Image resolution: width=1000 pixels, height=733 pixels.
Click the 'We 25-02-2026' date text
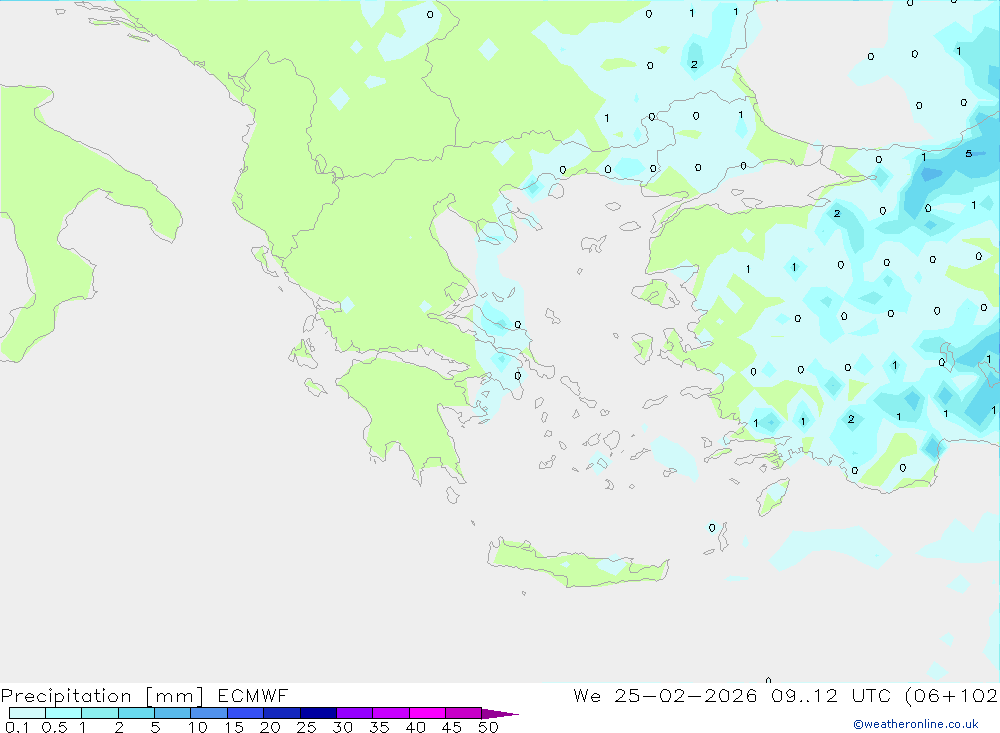665,695
